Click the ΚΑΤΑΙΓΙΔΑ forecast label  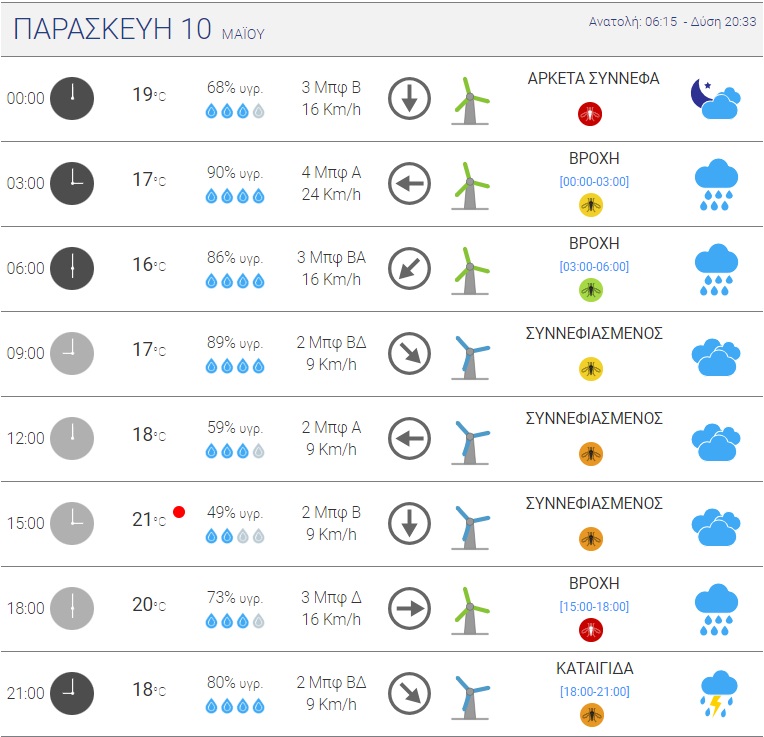pyautogui.click(x=594, y=668)
